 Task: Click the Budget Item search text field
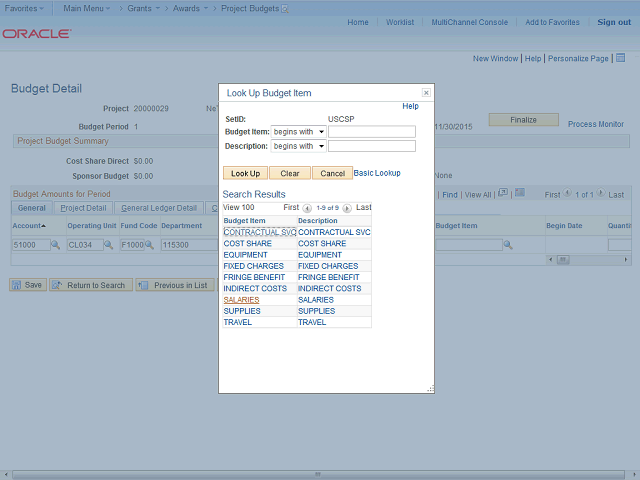pyautogui.click(x=371, y=132)
